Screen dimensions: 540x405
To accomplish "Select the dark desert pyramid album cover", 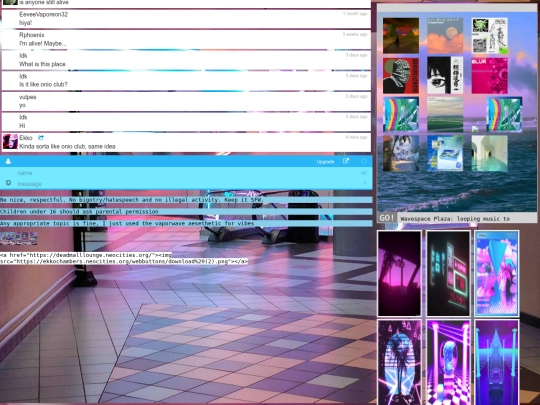I will click(401, 36).
